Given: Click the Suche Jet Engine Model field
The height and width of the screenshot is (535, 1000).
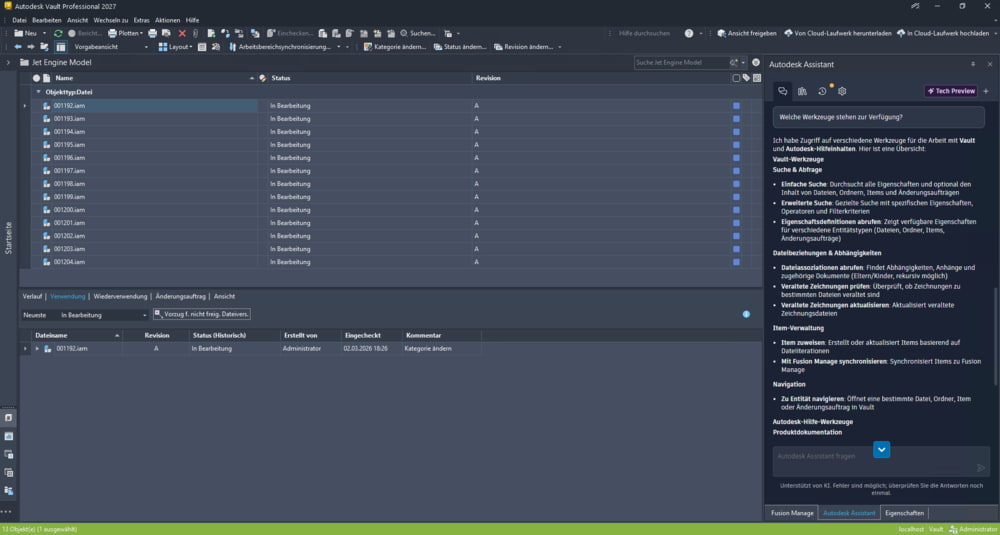Looking at the screenshot, I should point(682,62).
